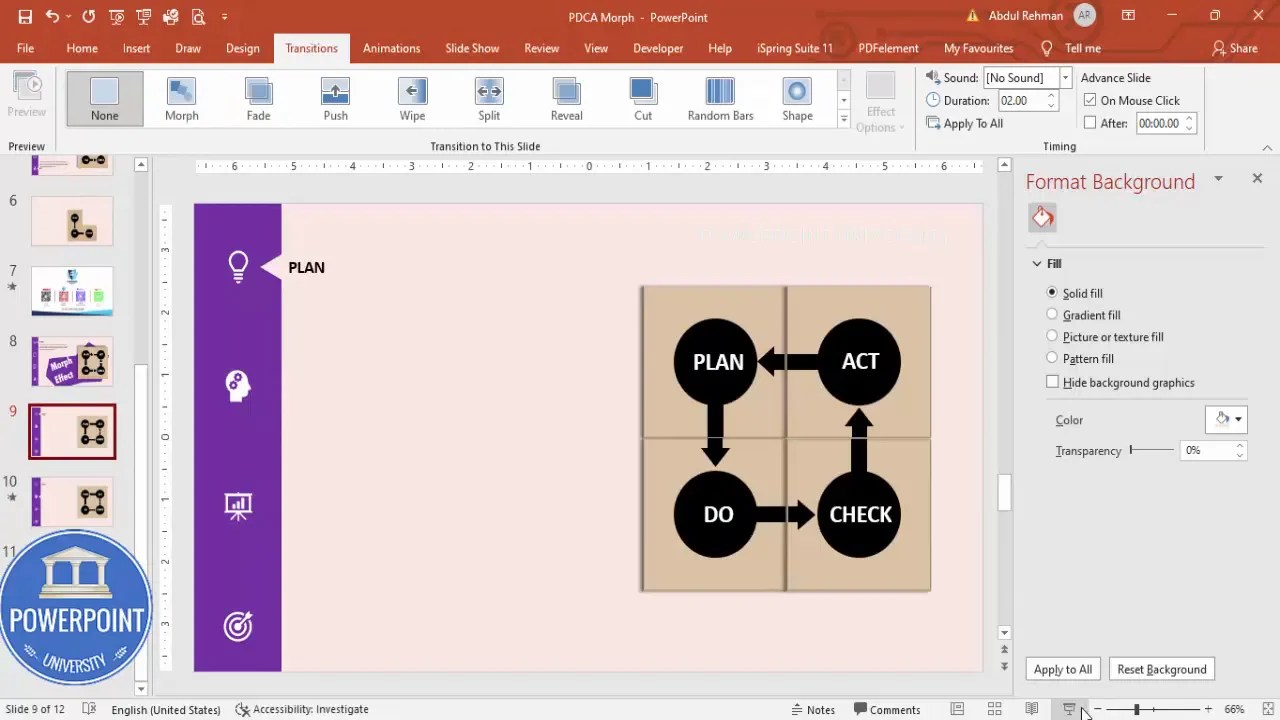
Task: Collapse the ribbon
Action: pos(1268,147)
